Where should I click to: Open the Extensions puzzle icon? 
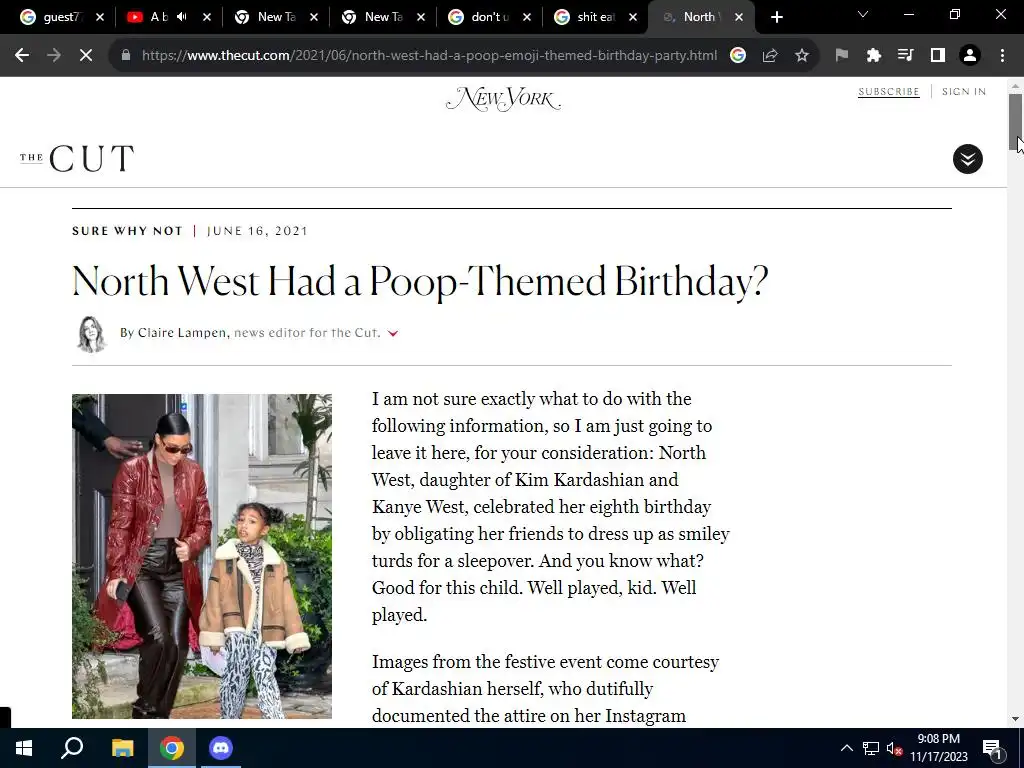coord(873,56)
